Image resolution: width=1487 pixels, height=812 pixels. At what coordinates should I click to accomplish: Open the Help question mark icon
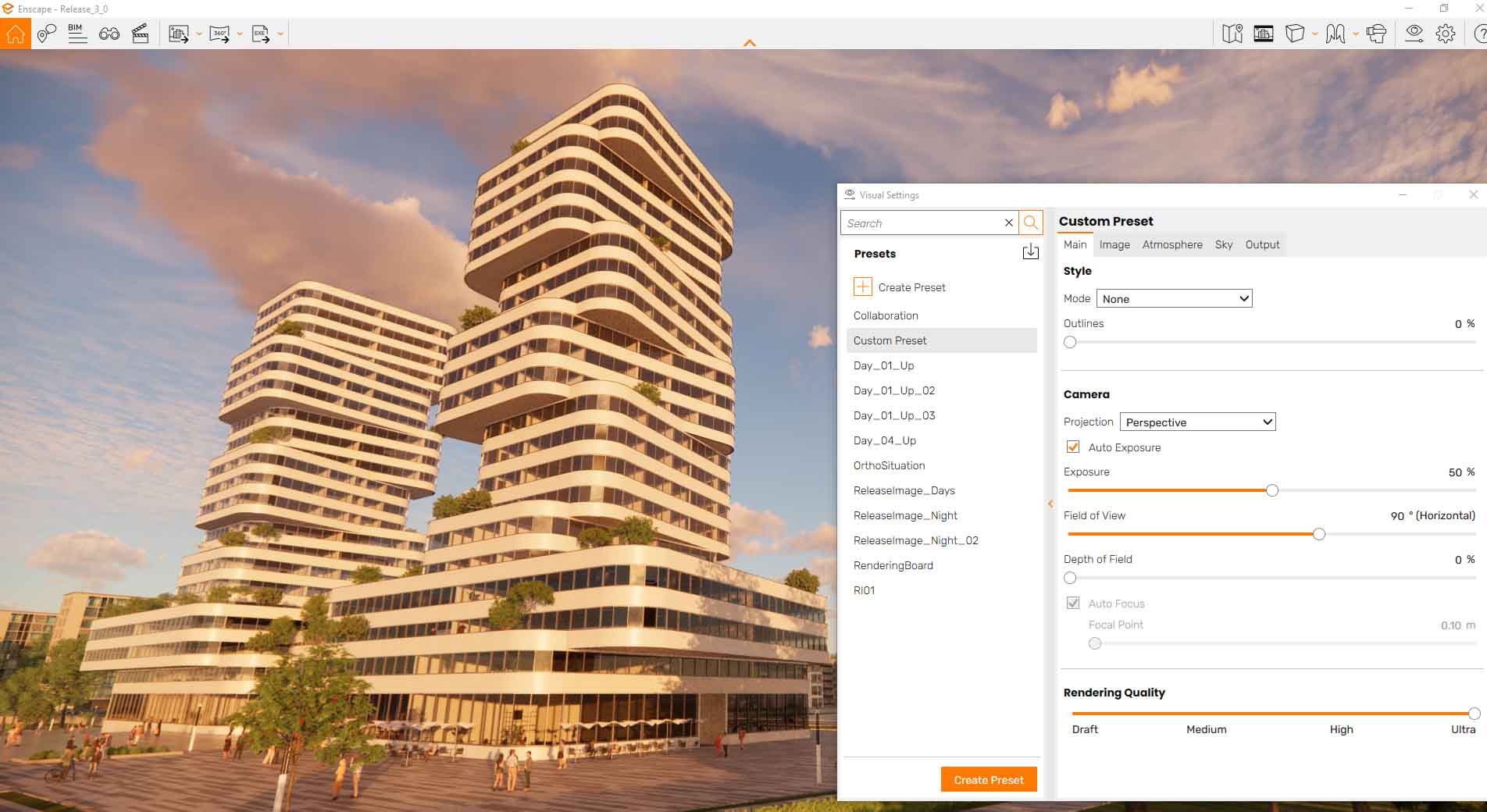[1478, 33]
